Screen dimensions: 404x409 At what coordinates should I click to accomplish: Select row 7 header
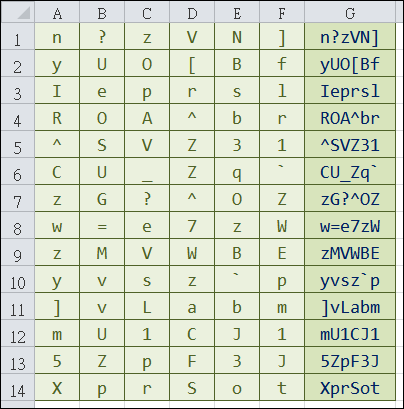click(18, 199)
